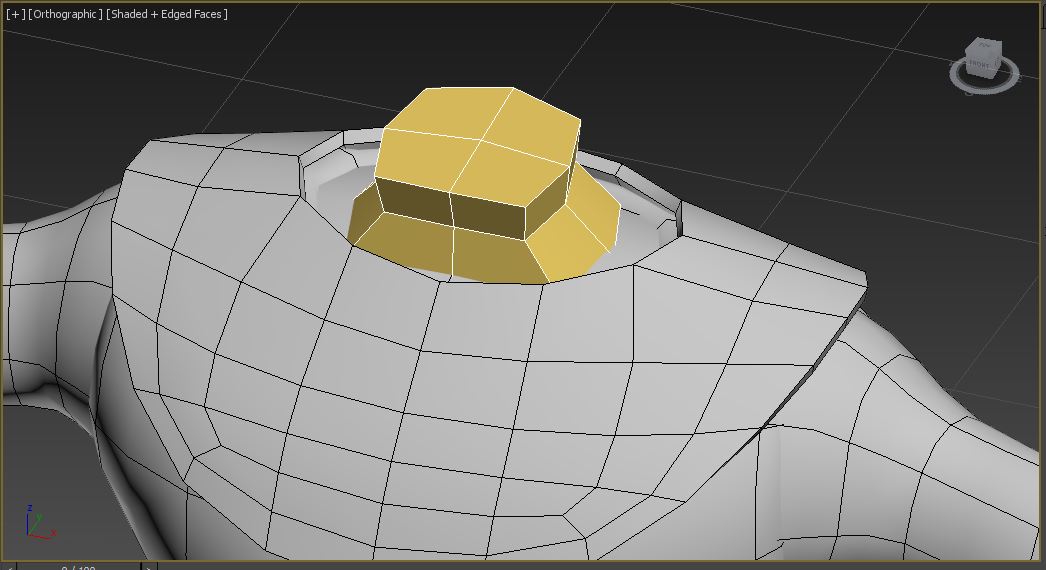Click the Top face of the ViewCube

coord(984,46)
